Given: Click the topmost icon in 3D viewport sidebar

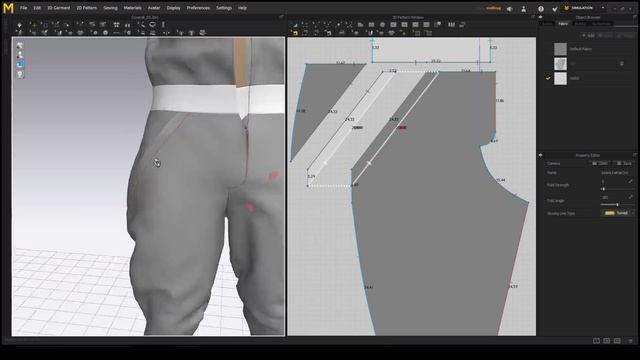Looking at the screenshot, I should pyautogui.click(x=20, y=46).
